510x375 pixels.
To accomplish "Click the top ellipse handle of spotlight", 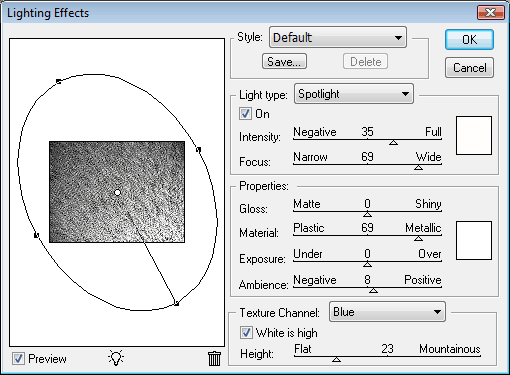I will click(59, 81).
